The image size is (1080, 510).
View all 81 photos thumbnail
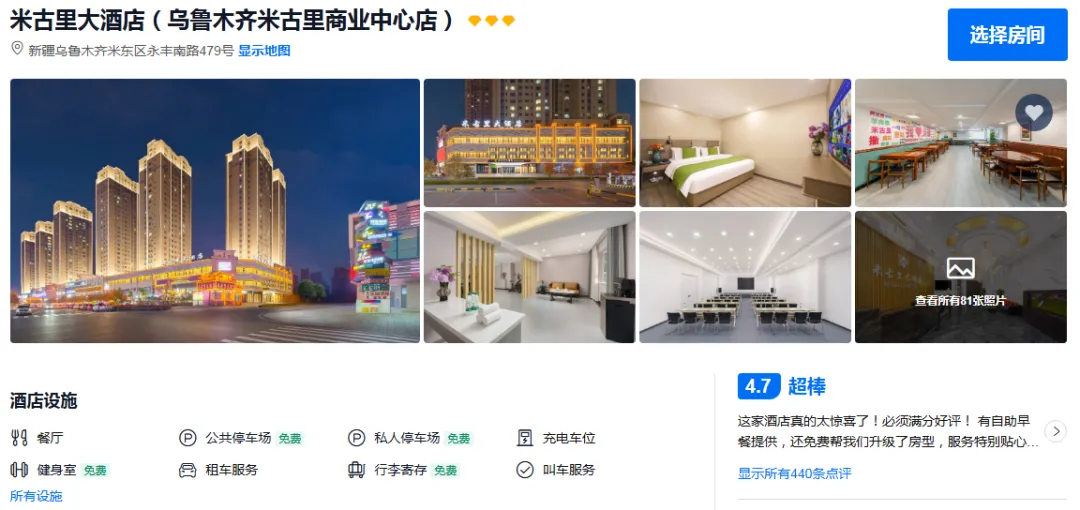point(960,277)
